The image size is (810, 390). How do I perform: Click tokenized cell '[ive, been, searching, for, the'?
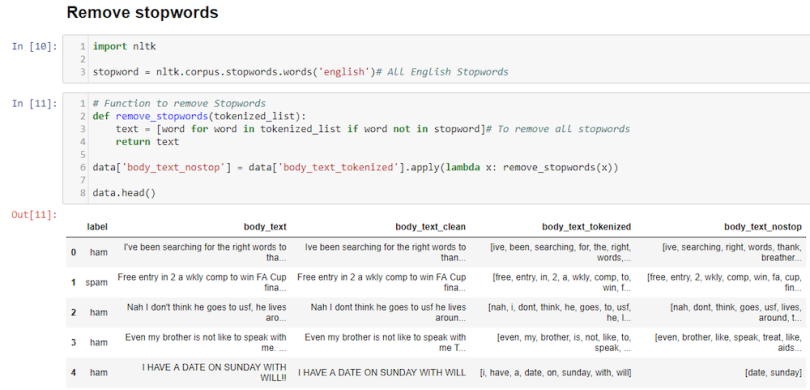tap(560, 252)
